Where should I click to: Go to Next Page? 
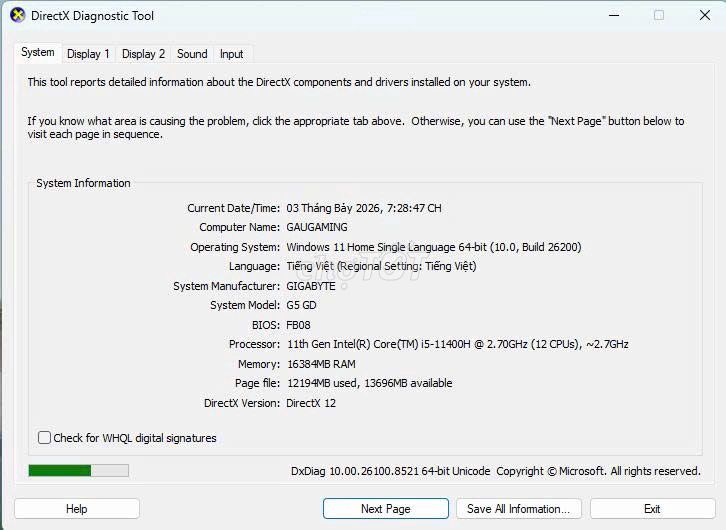click(386, 509)
